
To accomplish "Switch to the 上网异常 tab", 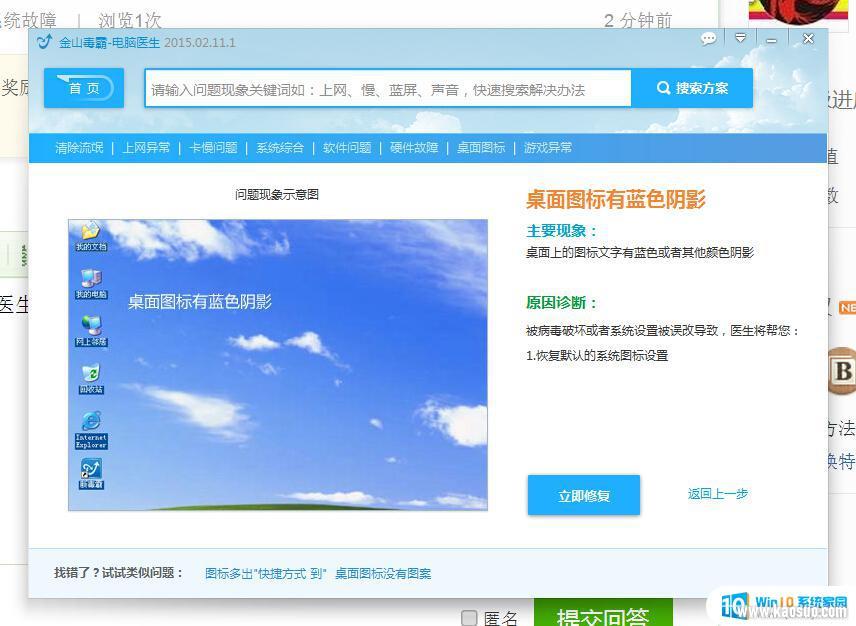I will point(146,147).
